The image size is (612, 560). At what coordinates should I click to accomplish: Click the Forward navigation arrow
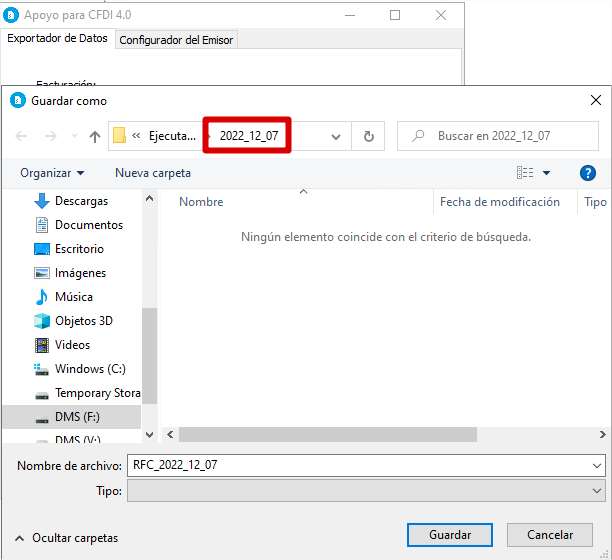(51, 136)
